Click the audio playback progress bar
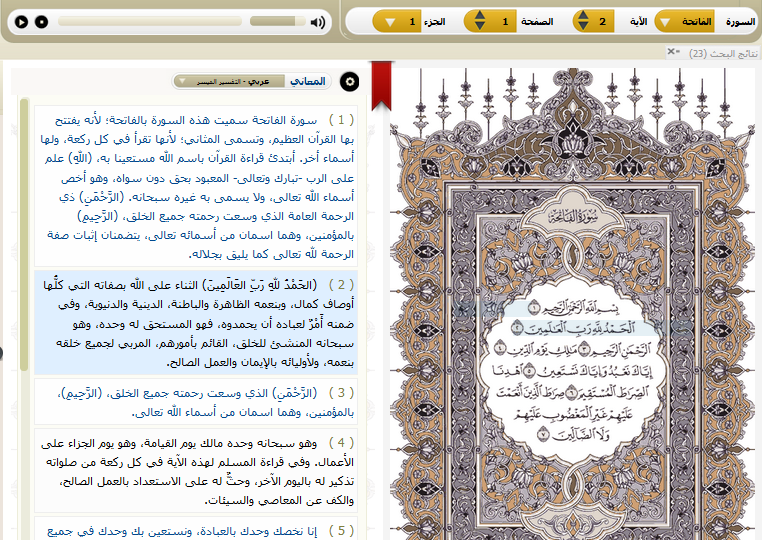Image resolution: width=762 pixels, height=540 pixels. click(x=150, y=21)
